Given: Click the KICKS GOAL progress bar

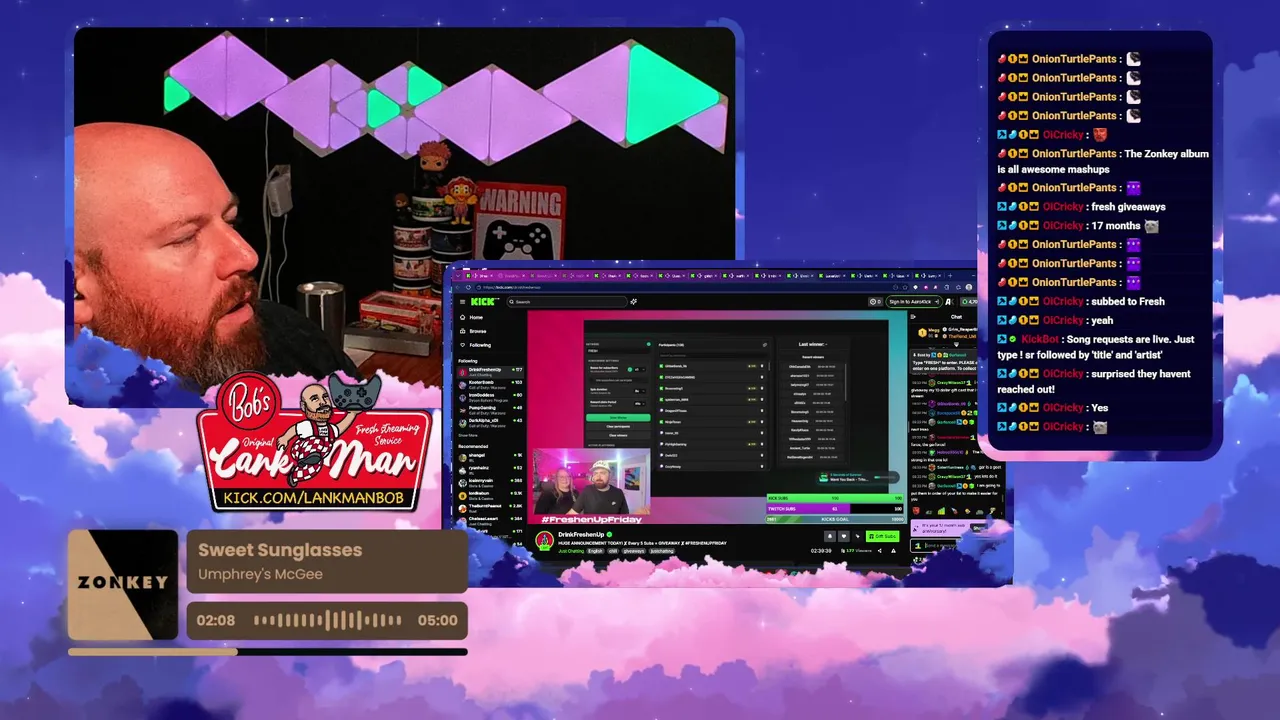Looking at the screenshot, I should 835,519.
